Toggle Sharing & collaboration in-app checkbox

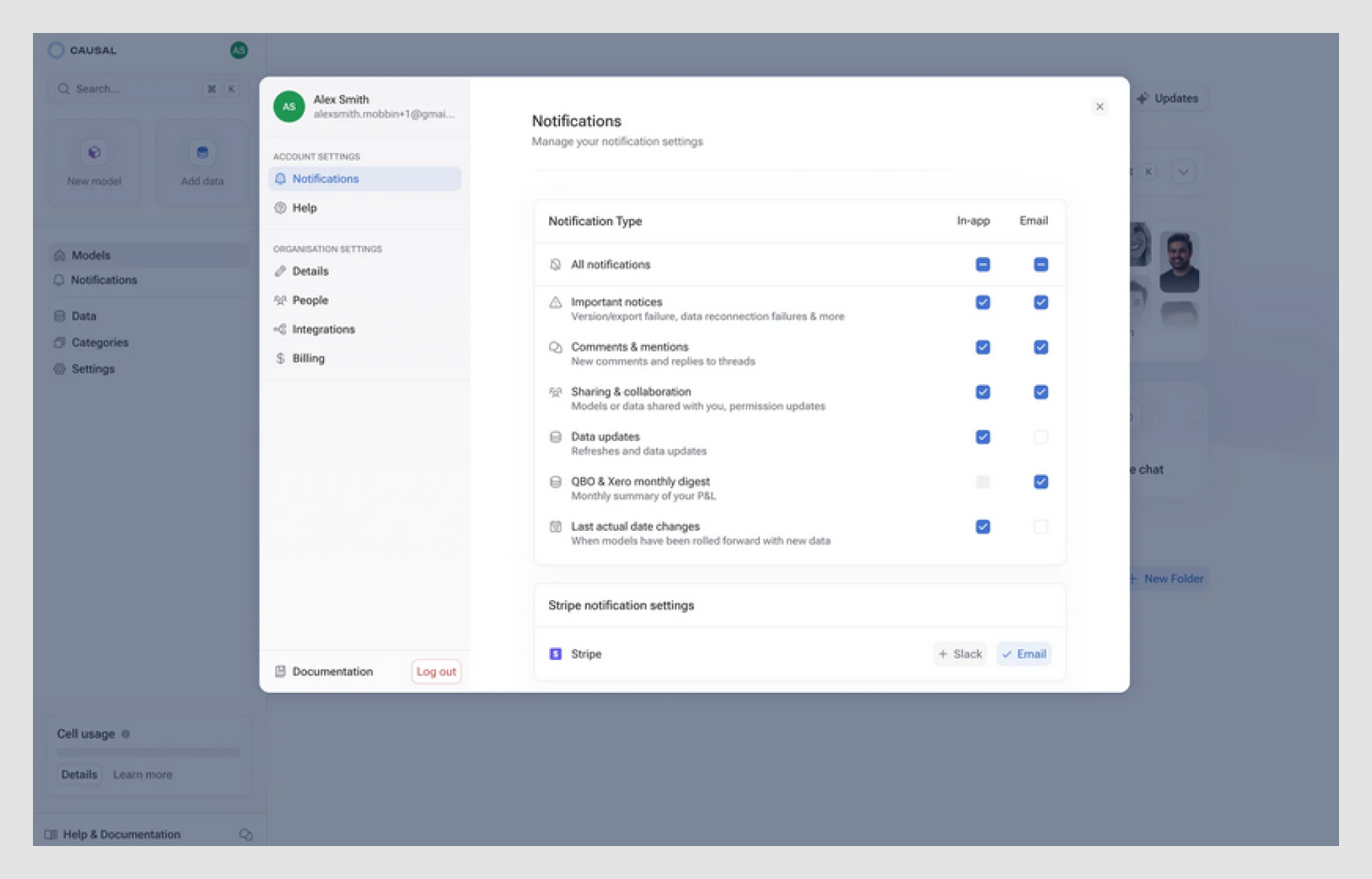(x=983, y=392)
